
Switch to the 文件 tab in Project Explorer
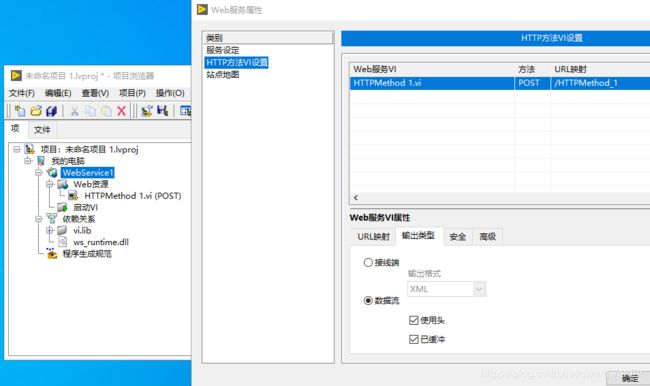point(42,130)
